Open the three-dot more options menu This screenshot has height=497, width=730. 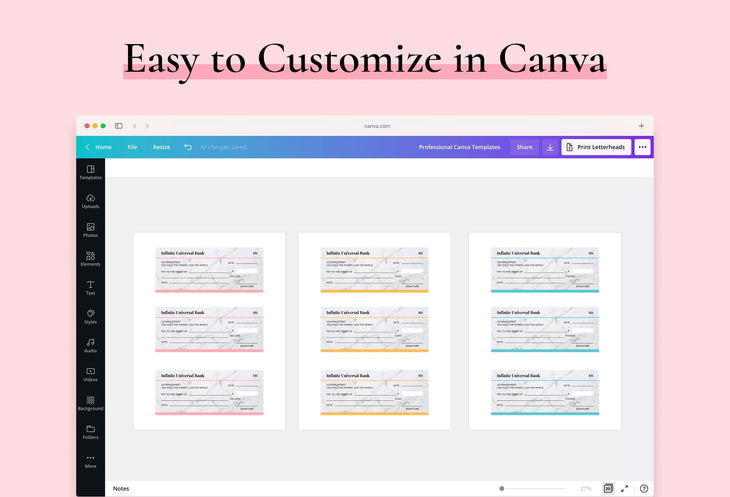642,147
